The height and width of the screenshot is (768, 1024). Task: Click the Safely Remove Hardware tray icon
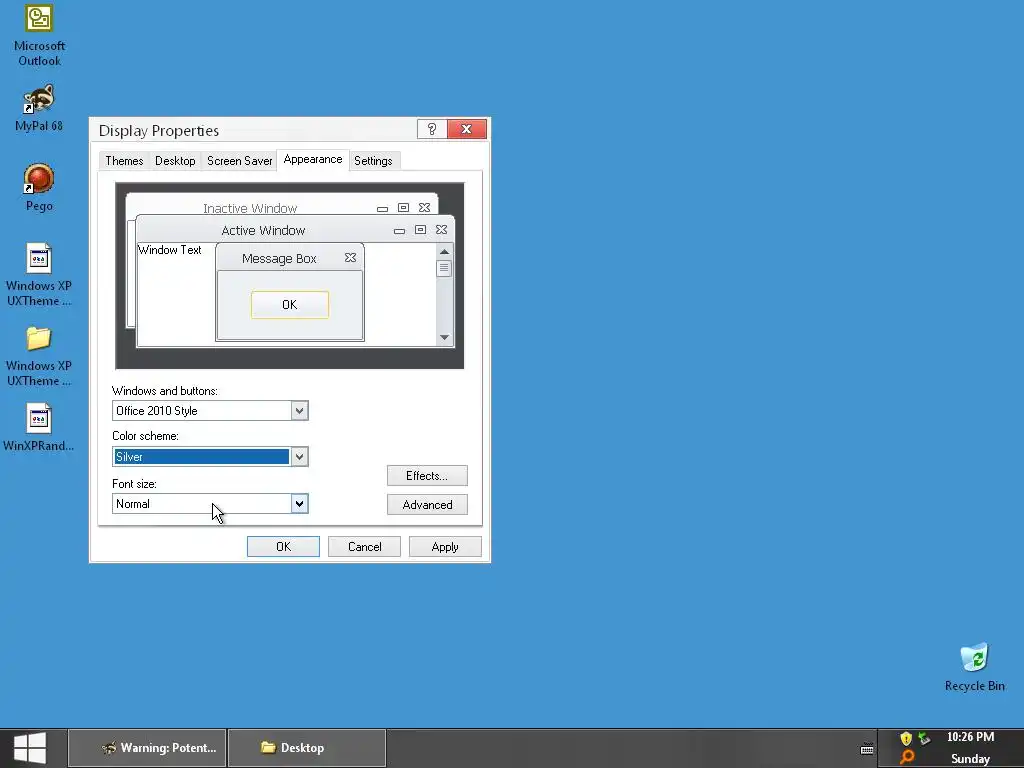pyautogui.click(x=924, y=739)
